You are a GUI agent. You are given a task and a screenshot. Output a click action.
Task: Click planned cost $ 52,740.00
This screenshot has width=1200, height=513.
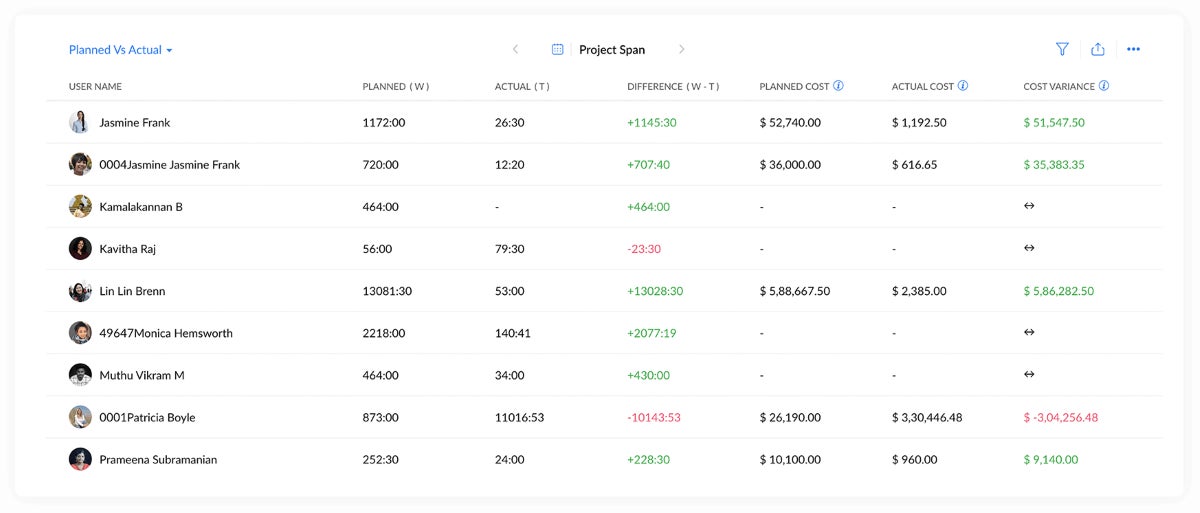[790, 123]
